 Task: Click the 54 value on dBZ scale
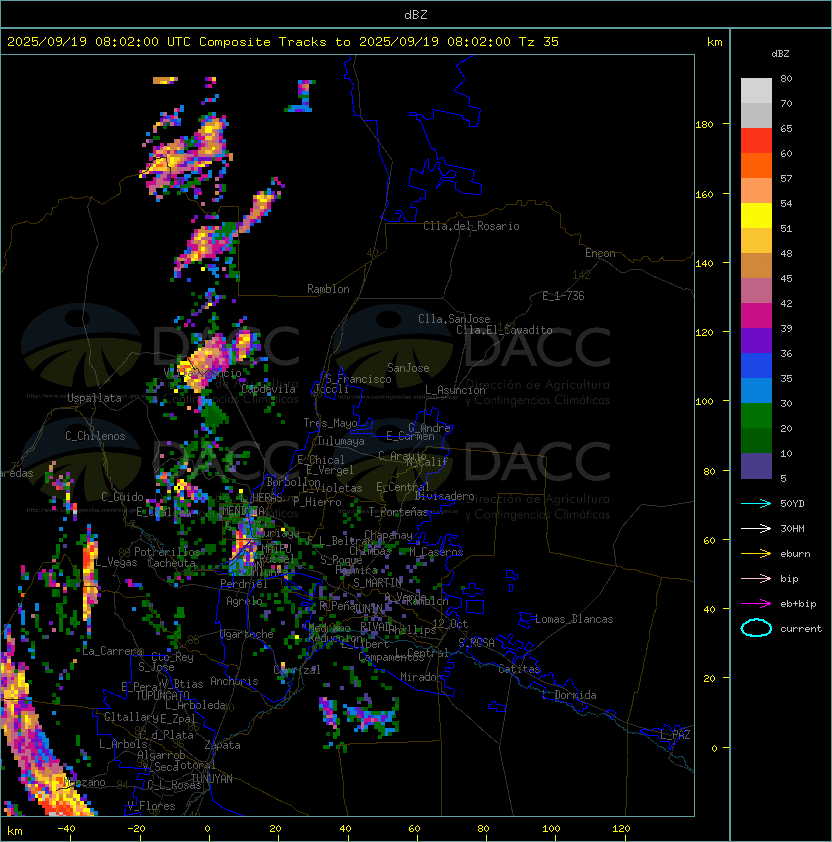click(786, 204)
